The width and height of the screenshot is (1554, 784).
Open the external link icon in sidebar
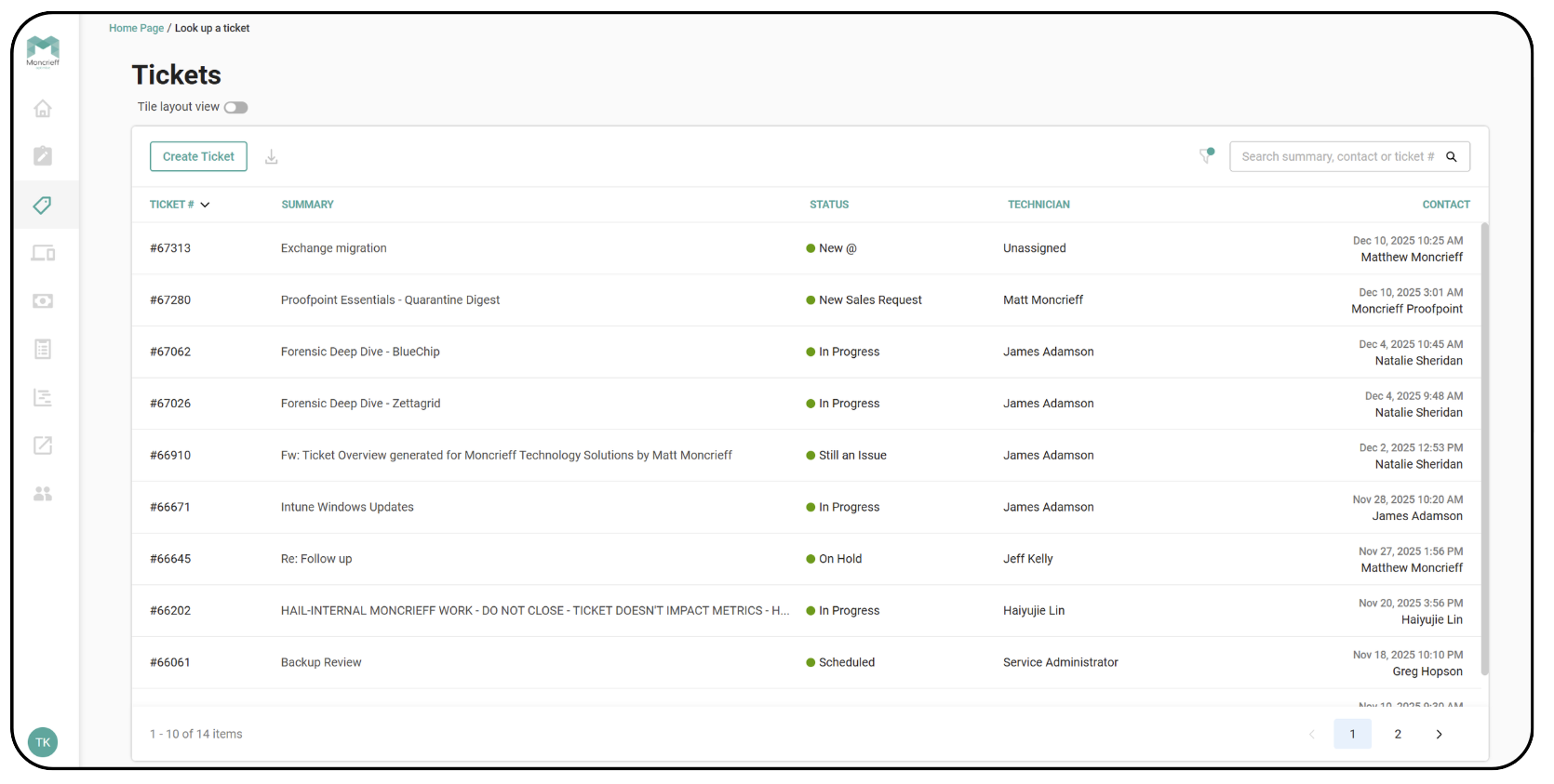tap(43, 445)
